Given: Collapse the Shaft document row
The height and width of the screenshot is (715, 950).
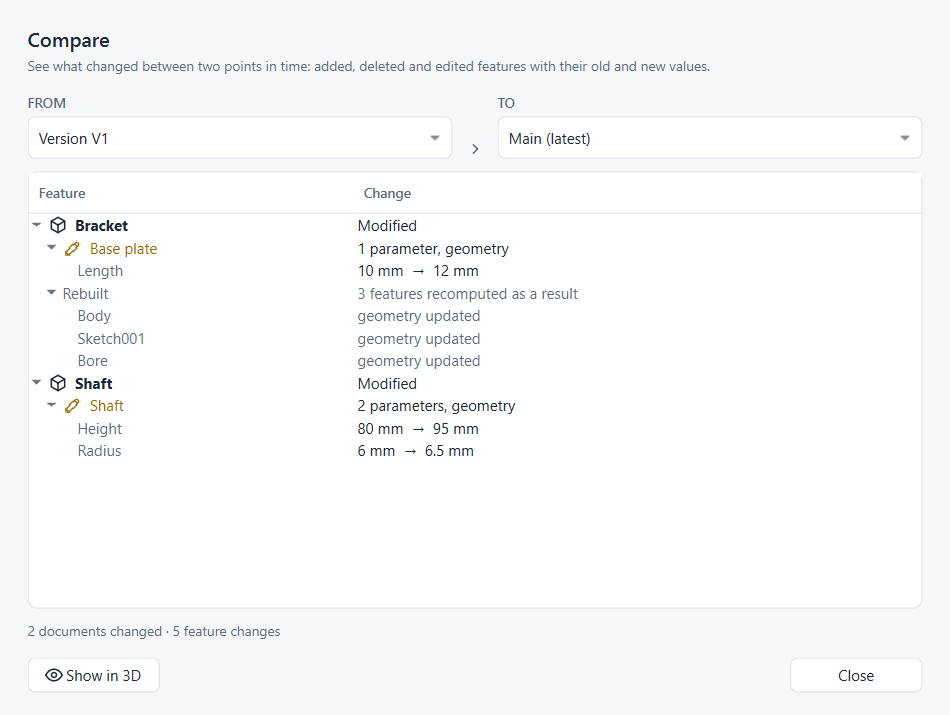Looking at the screenshot, I should coord(36,382).
